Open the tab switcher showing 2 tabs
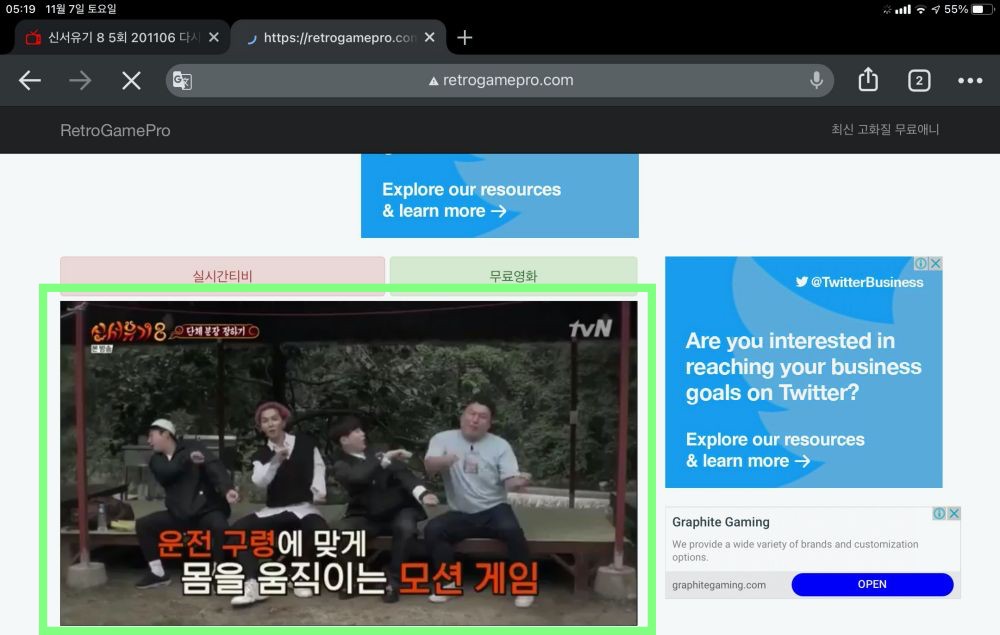1000x635 pixels. tap(918, 81)
